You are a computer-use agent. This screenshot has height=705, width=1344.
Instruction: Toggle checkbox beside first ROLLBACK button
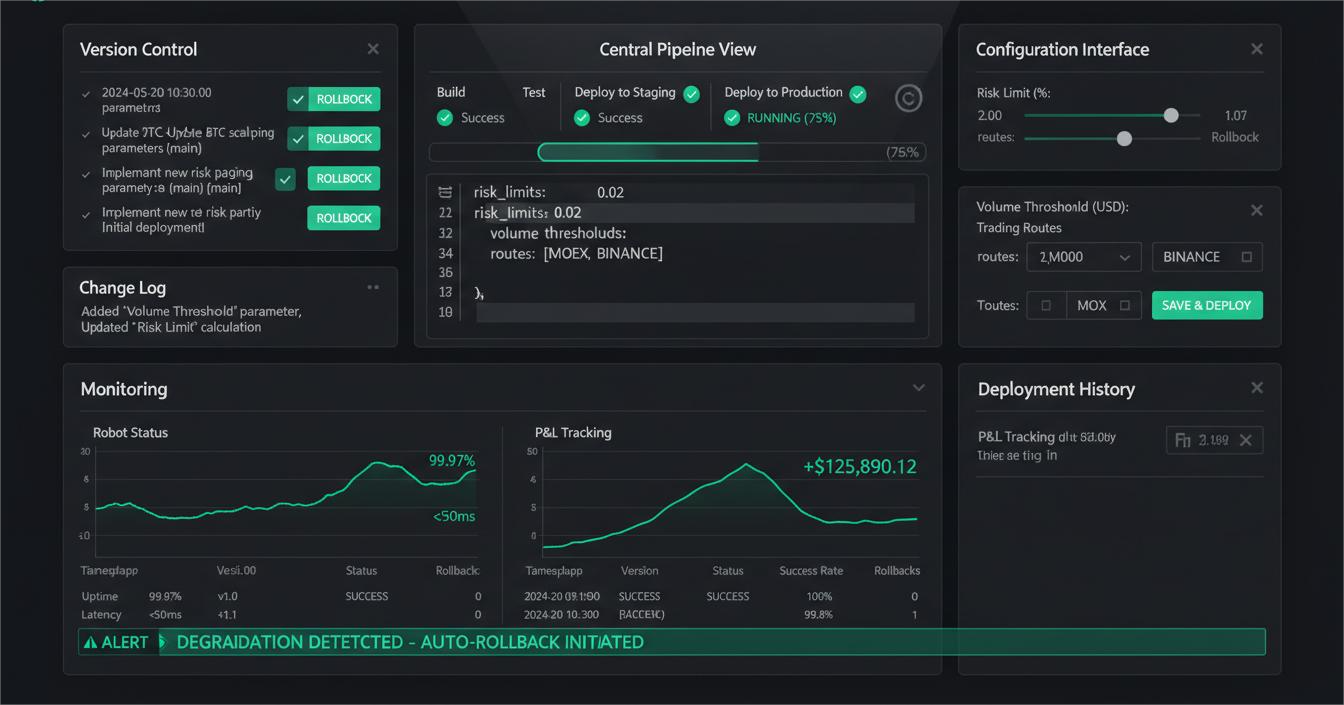click(297, 99)
